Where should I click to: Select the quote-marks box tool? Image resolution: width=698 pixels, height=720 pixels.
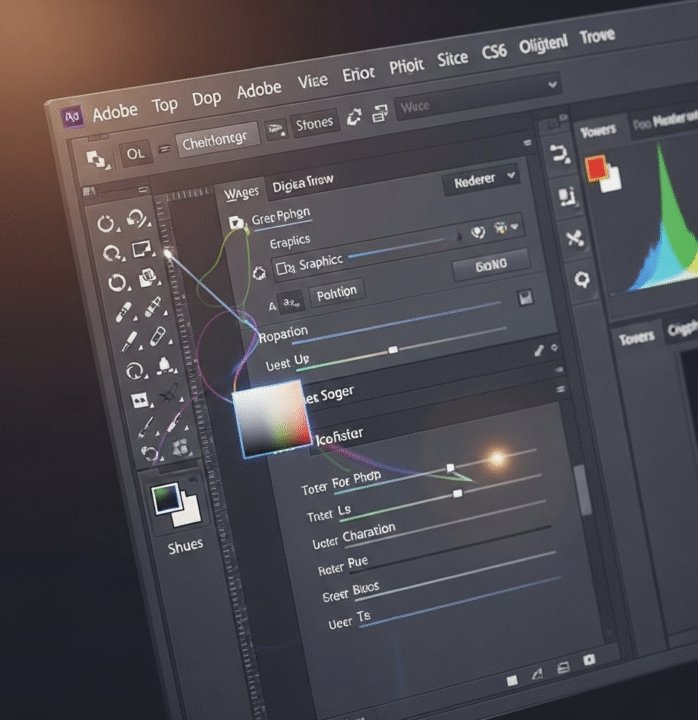click(x=140, y=400)
